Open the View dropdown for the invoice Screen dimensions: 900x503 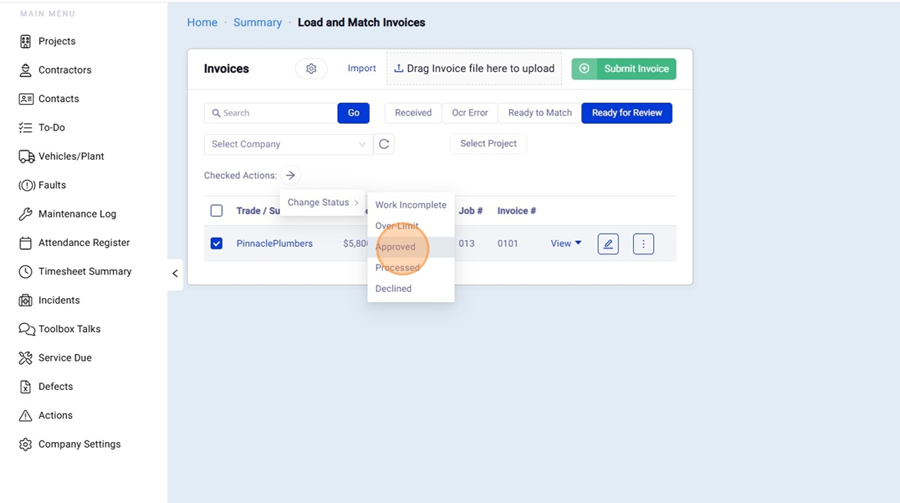(566, 244)
